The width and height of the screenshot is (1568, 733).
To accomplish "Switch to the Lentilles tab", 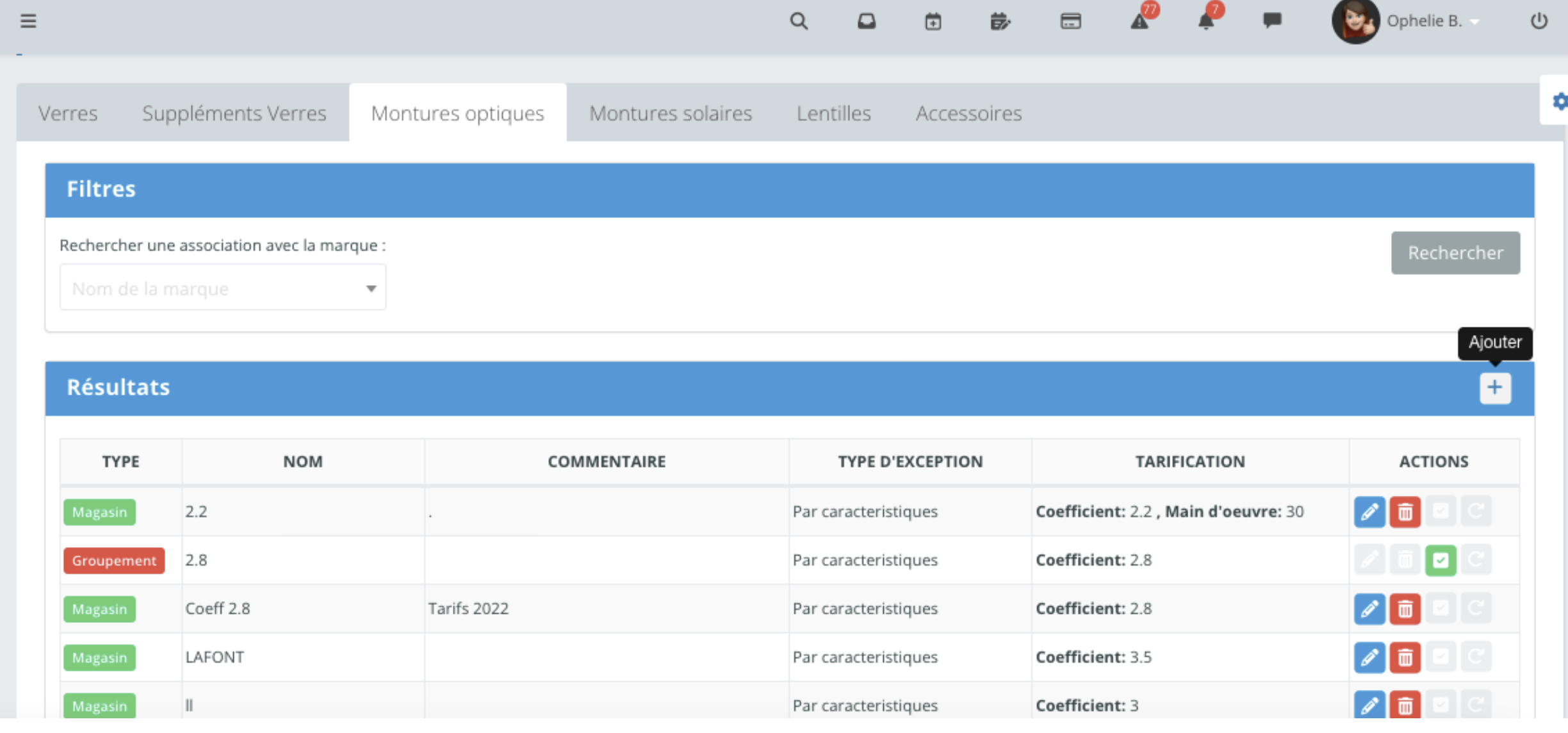I will (x=833, y=113).
